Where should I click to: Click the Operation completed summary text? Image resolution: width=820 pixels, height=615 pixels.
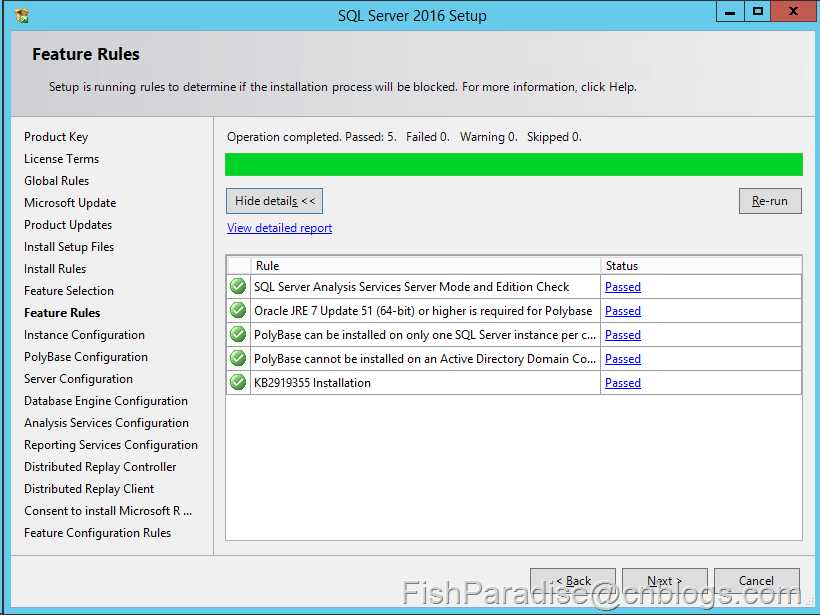[404, 137]
